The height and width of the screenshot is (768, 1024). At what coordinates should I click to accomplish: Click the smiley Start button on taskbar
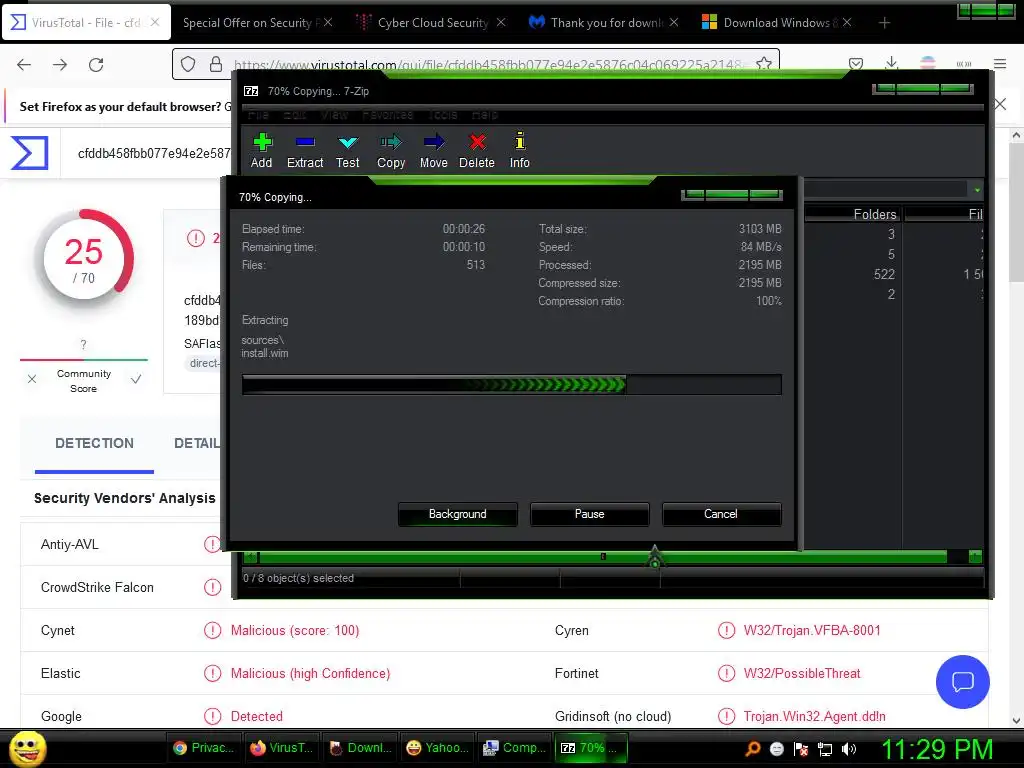[x=27, y=748]
